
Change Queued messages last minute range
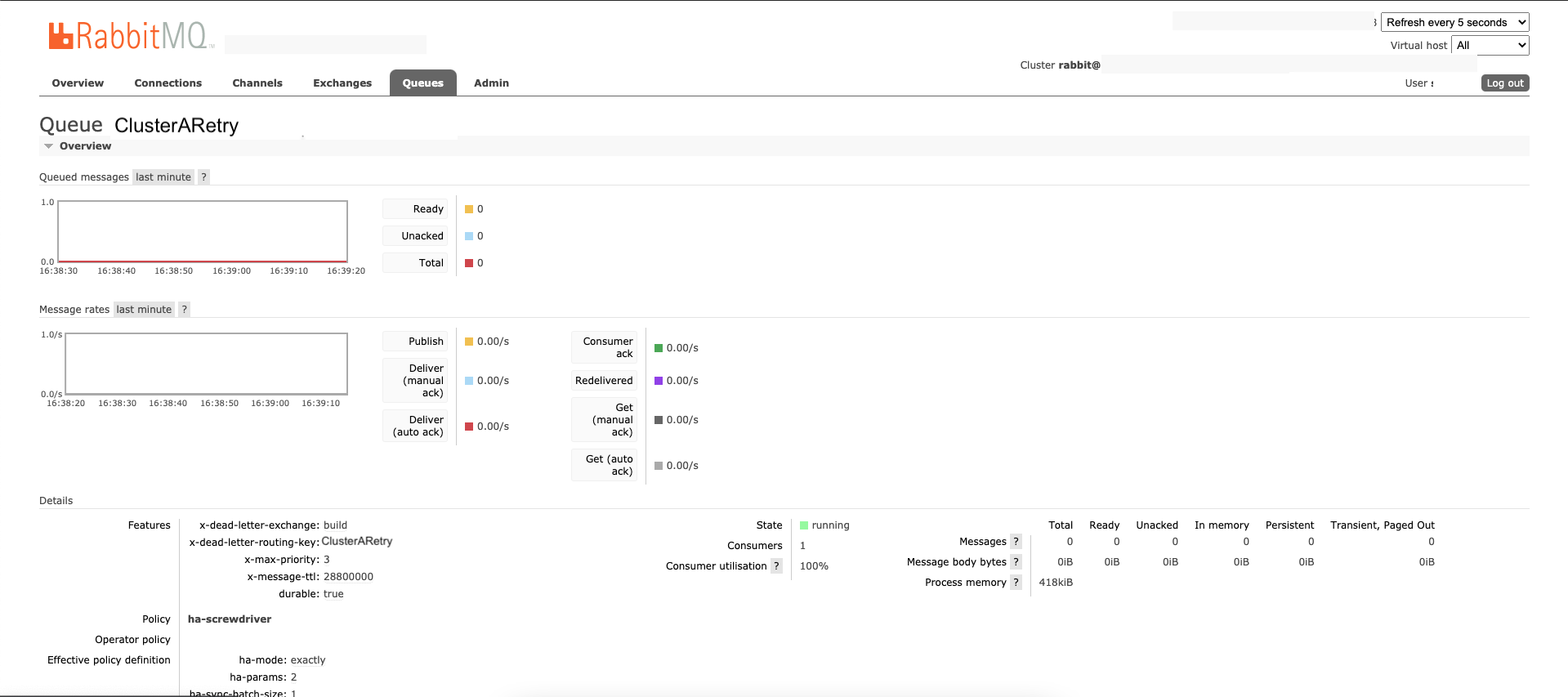coord(163,177)
